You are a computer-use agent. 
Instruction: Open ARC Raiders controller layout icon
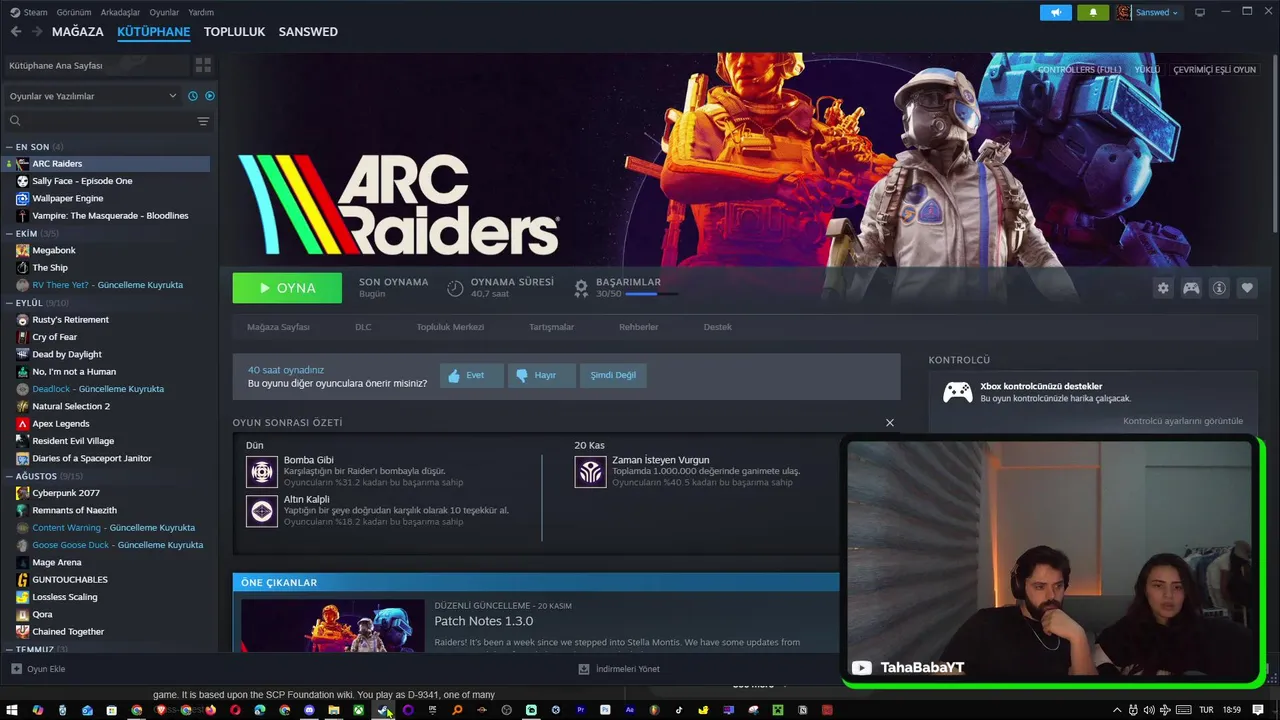click(1191, 288)
